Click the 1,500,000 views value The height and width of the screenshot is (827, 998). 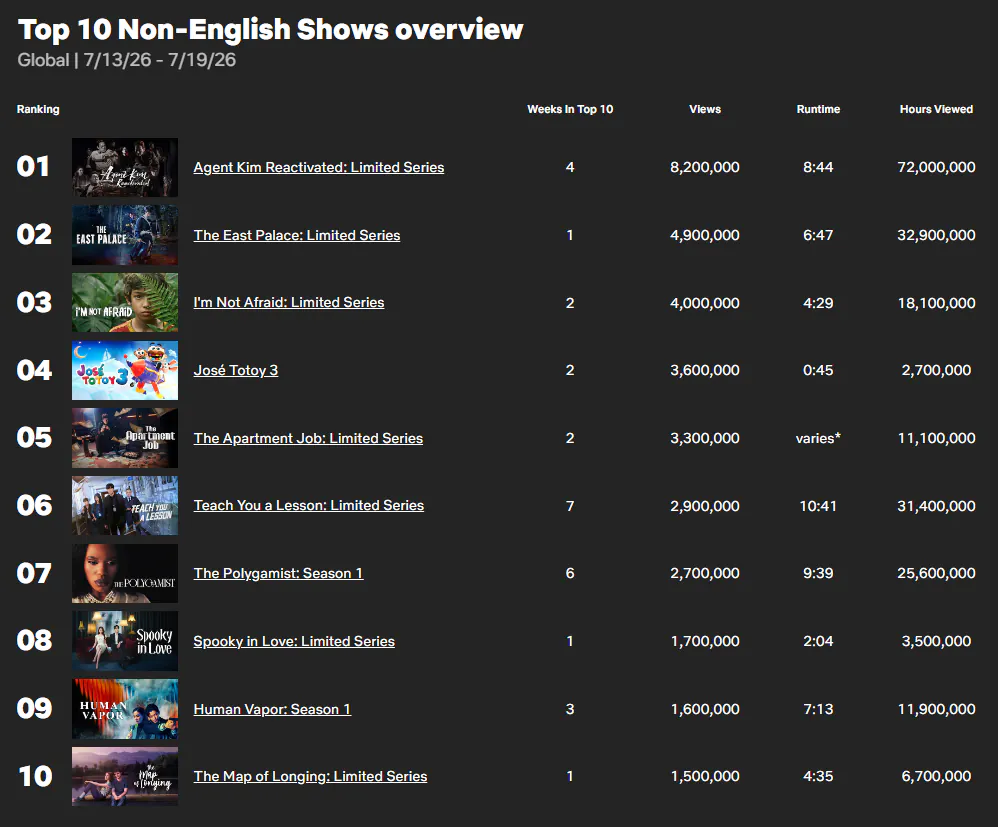click(x=705, y=777)
